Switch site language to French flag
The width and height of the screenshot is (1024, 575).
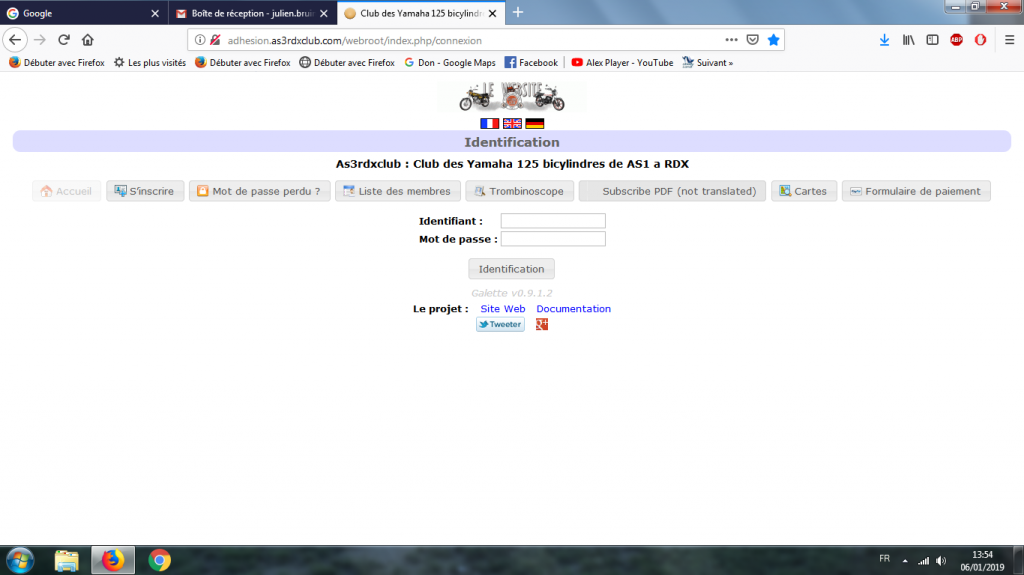click(489, 123)
